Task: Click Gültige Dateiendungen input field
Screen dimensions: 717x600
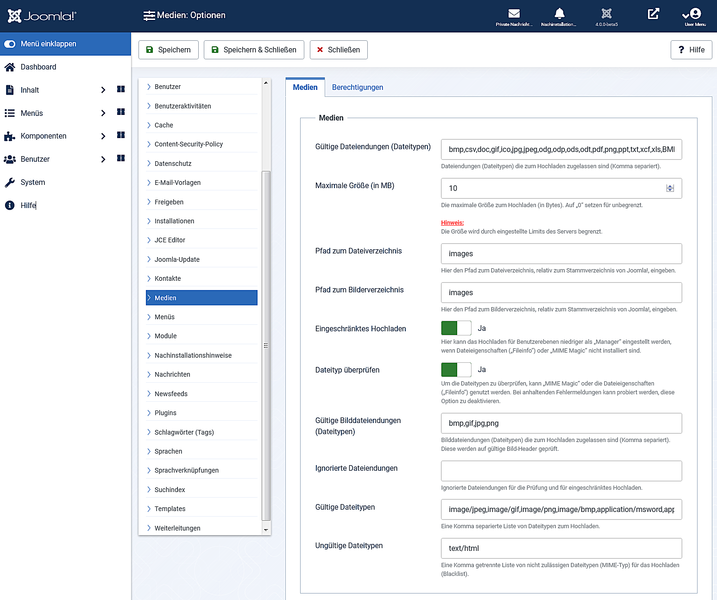Action: (561, 149)
